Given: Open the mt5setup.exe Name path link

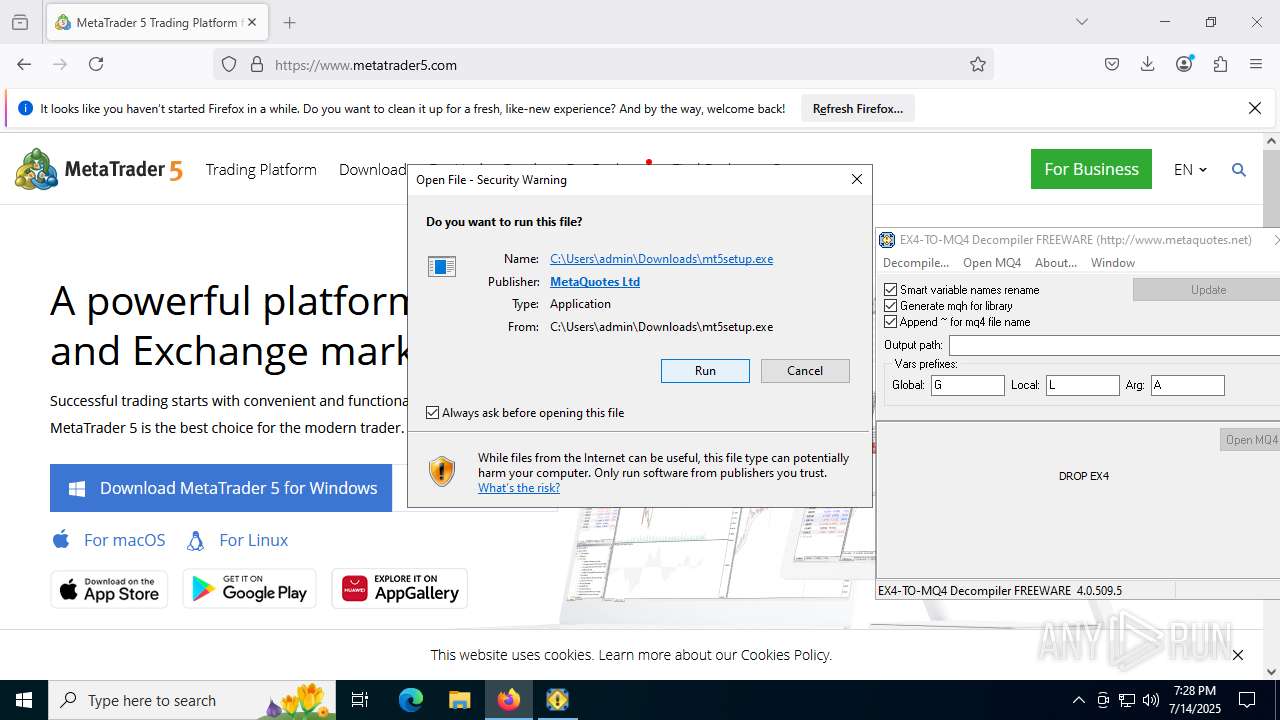Looking at the screenshot, I should [661, 258].
